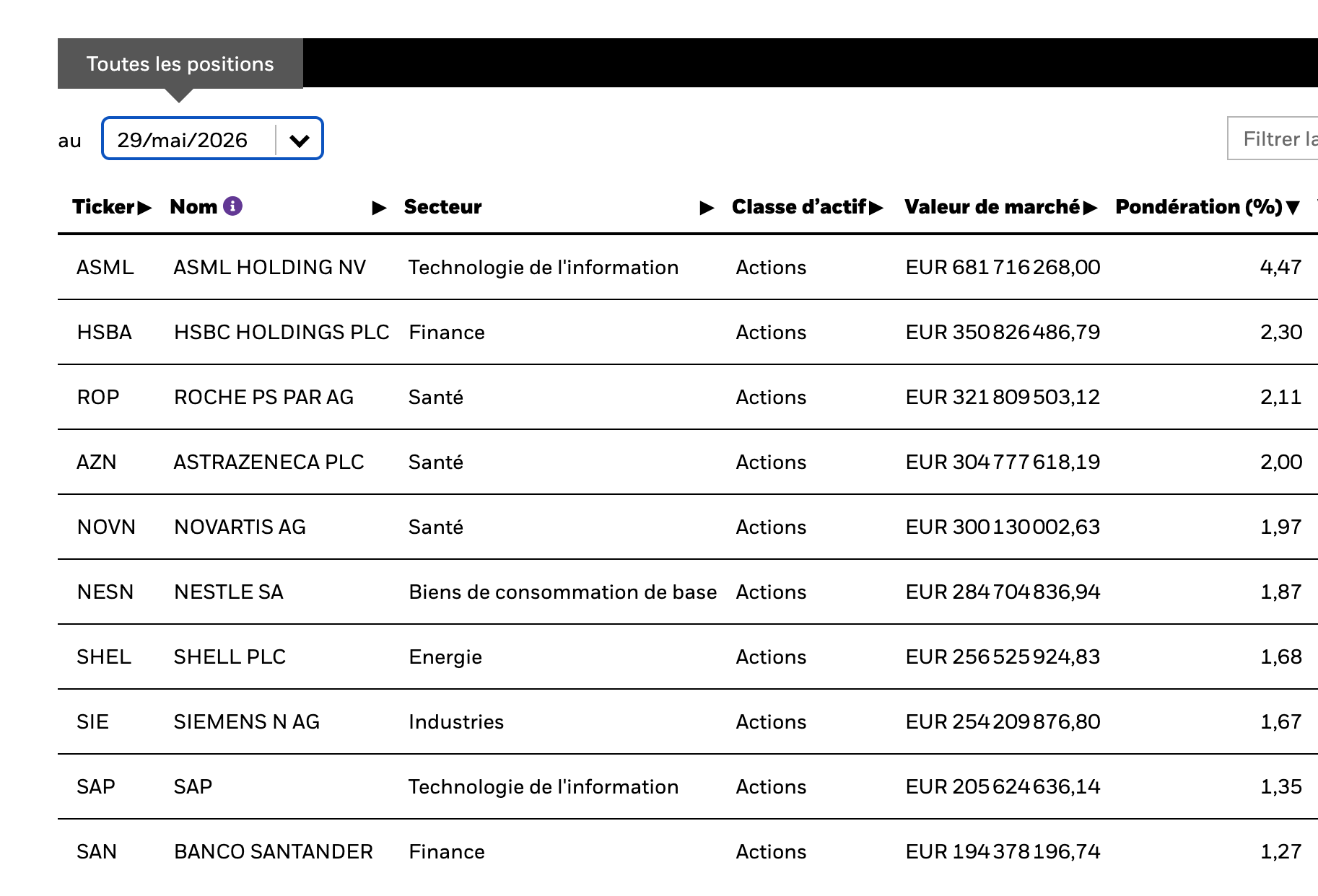
Task: Select NOVARTIS AG name
Action: point(240,527)
